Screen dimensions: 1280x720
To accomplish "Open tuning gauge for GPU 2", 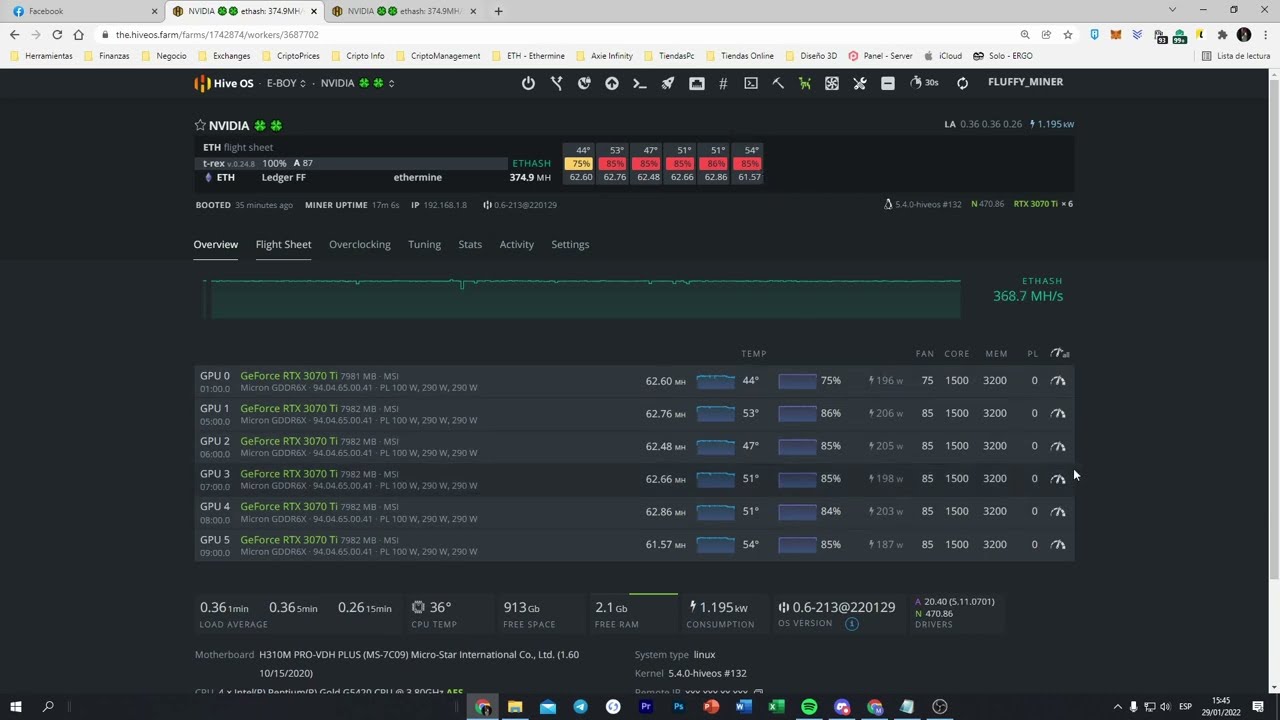I will [1058, 446].
